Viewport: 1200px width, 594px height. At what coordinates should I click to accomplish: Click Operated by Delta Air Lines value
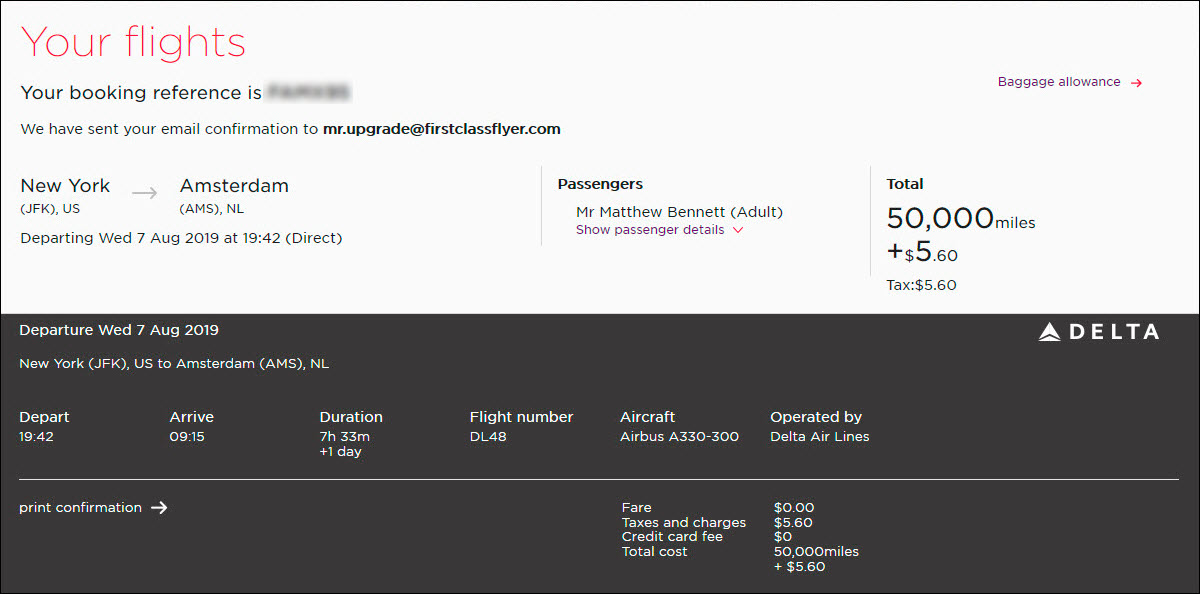(820, 437)
